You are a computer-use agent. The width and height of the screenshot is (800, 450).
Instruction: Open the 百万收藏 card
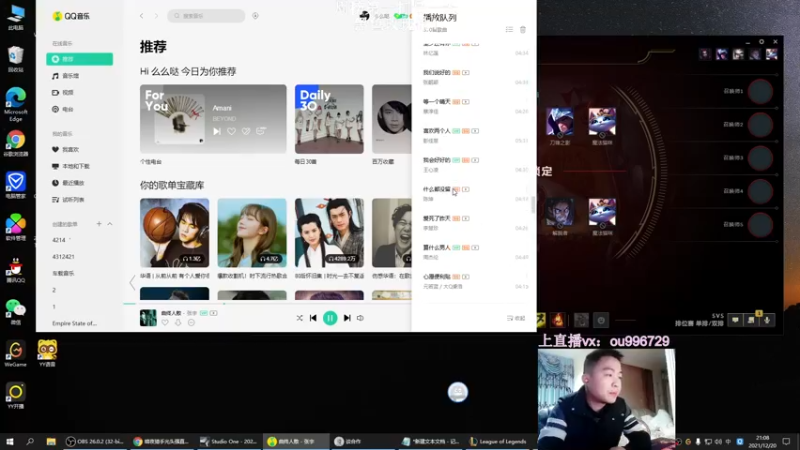pos(392,119)
